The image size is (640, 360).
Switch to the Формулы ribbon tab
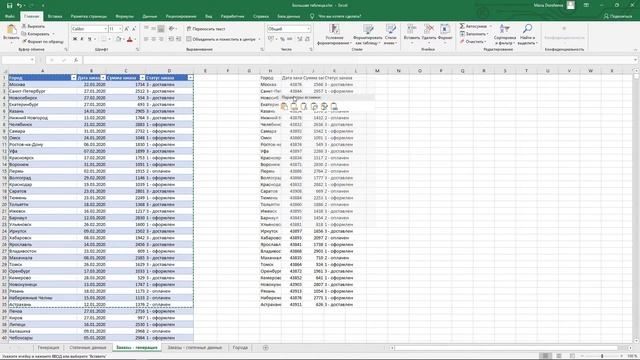(x=124, y=16)
